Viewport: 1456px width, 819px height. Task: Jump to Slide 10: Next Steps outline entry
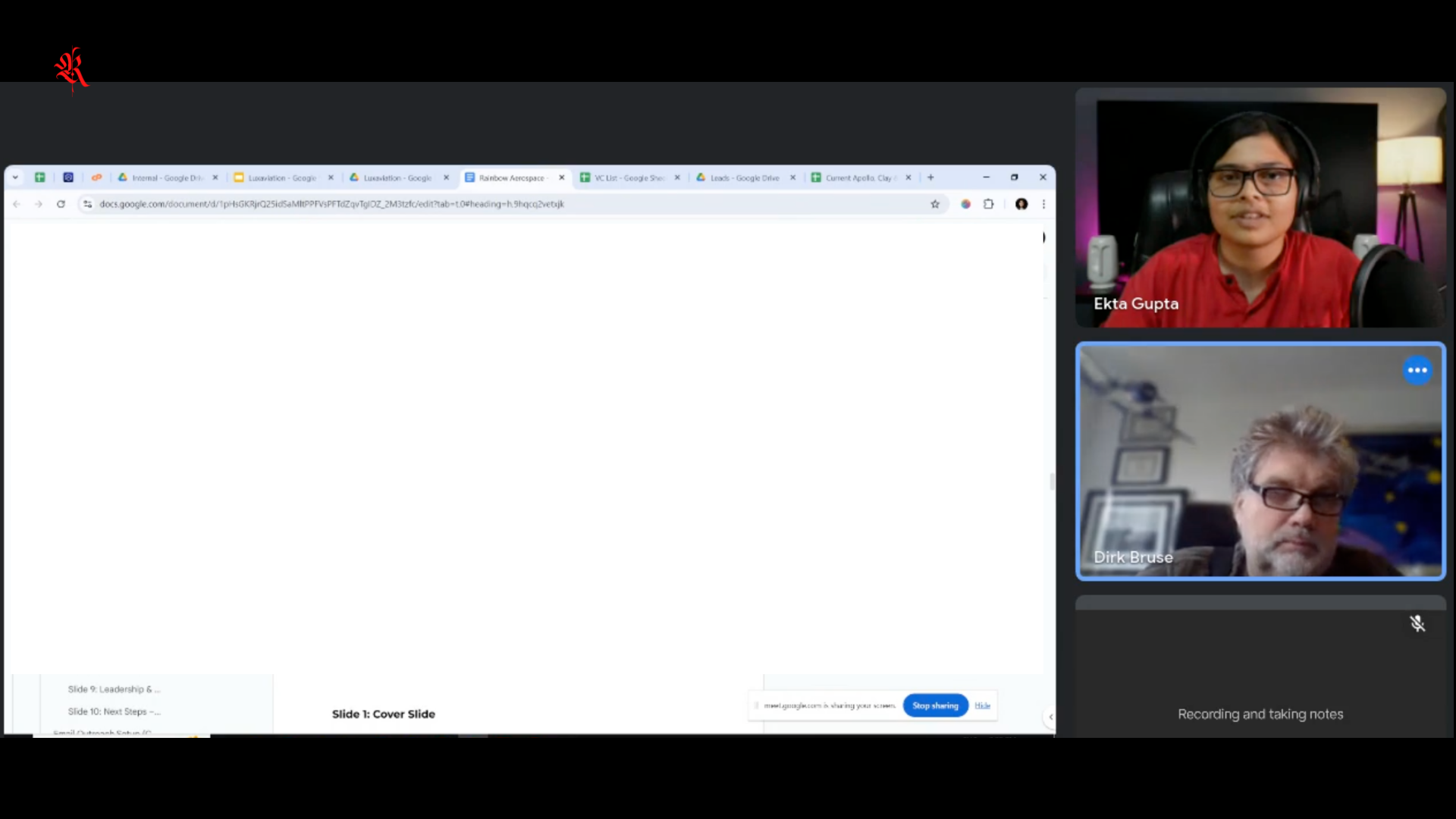[x=114, y=711]
